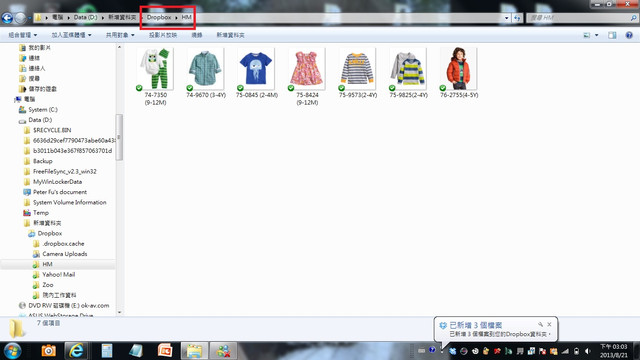Open the help question mark icon
This screenshot has height=360, width=640.
coord(629,35)
